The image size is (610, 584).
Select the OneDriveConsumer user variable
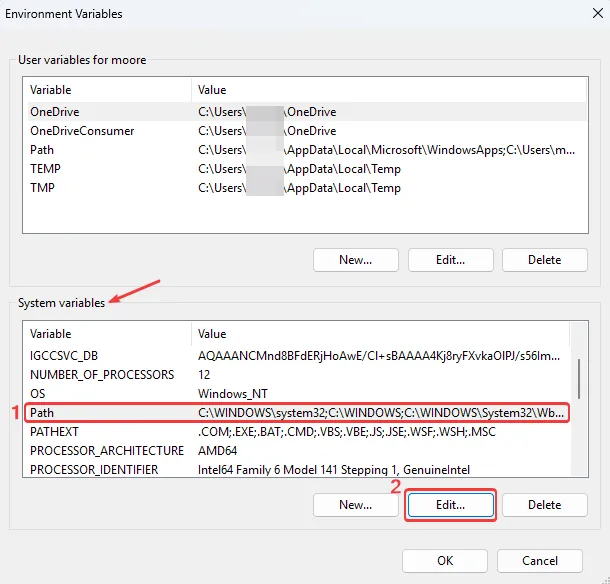click(x=300, y=131)
